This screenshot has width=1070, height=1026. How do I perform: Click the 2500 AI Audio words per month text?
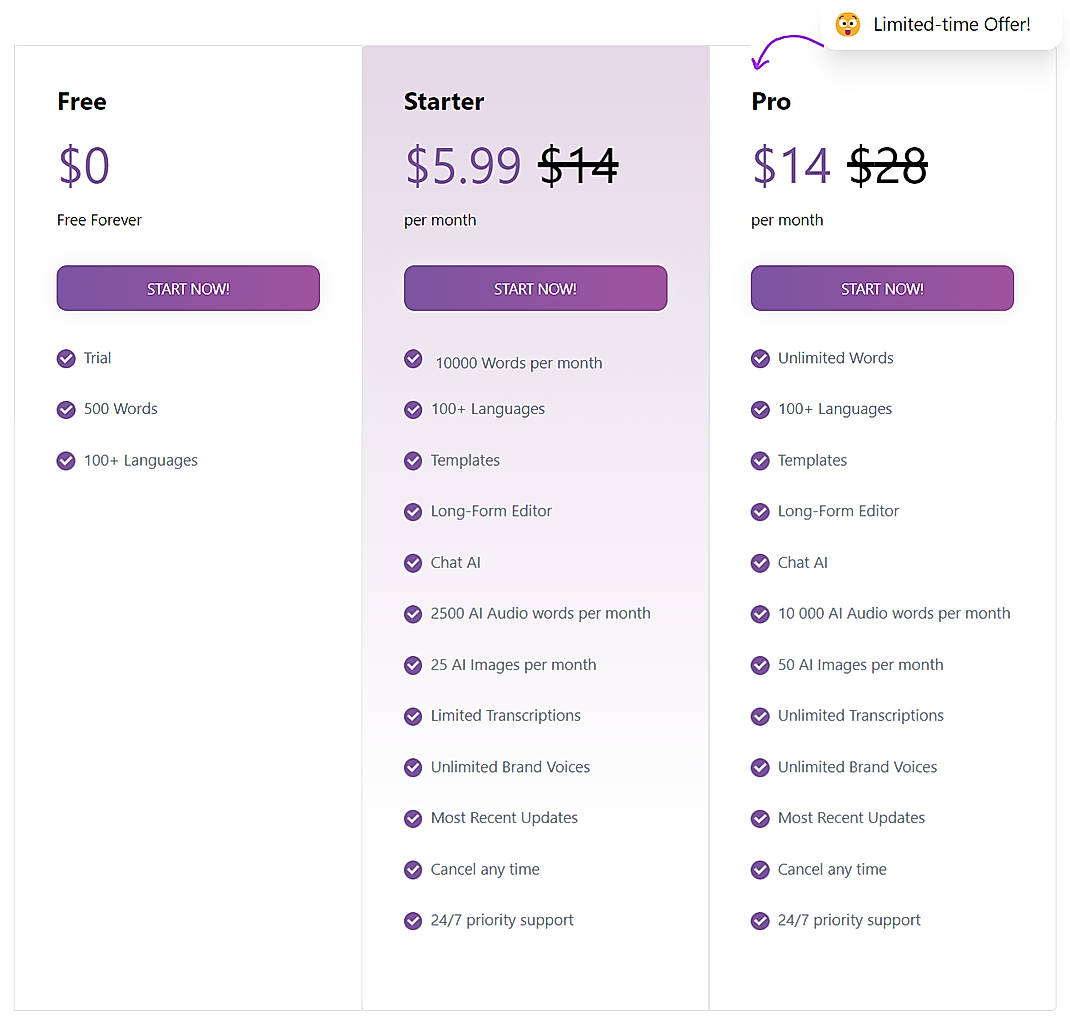(x=540, y=613)
